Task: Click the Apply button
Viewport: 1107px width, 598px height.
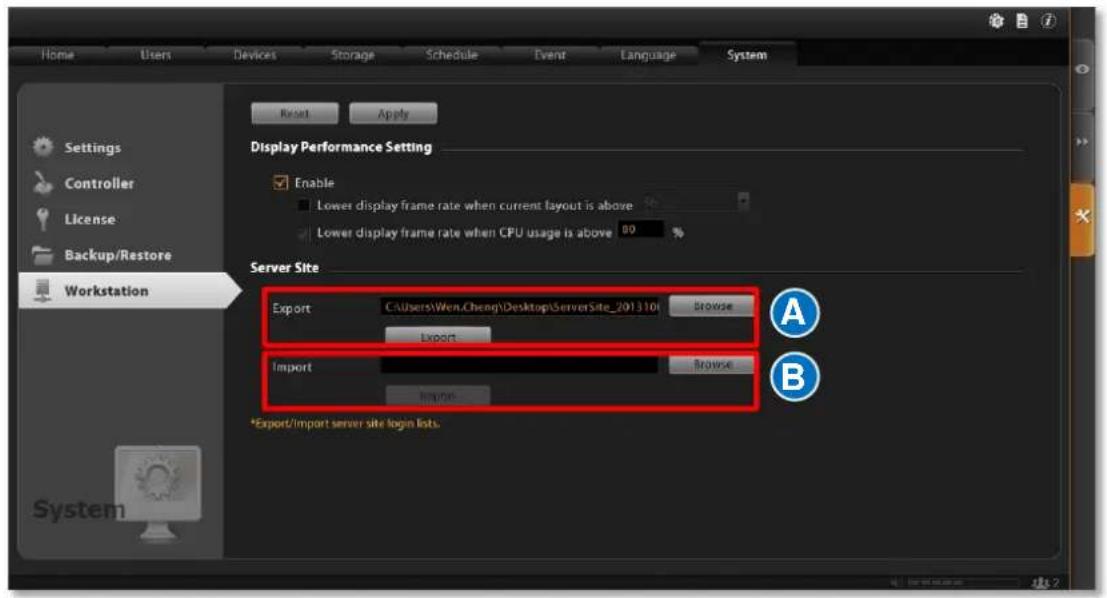Action: coord(393,114)
